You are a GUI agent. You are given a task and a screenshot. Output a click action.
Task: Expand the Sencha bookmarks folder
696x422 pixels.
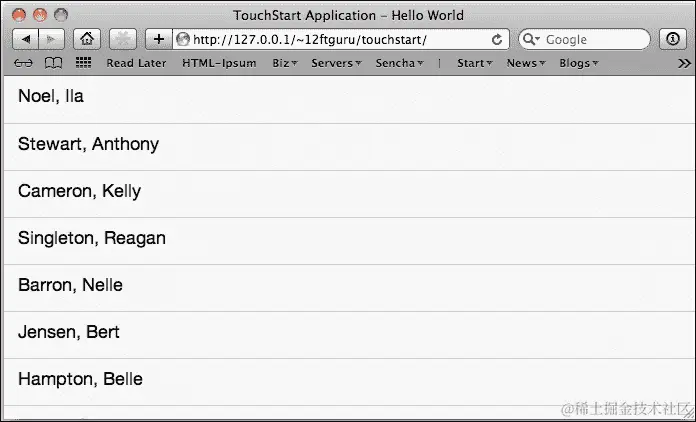tap(399, 63)
